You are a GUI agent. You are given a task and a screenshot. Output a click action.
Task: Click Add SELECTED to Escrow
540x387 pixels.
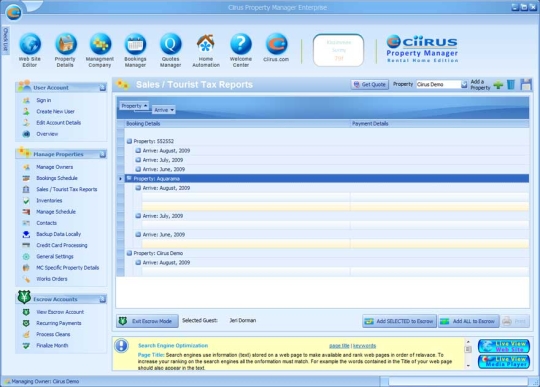coord(399,321)
